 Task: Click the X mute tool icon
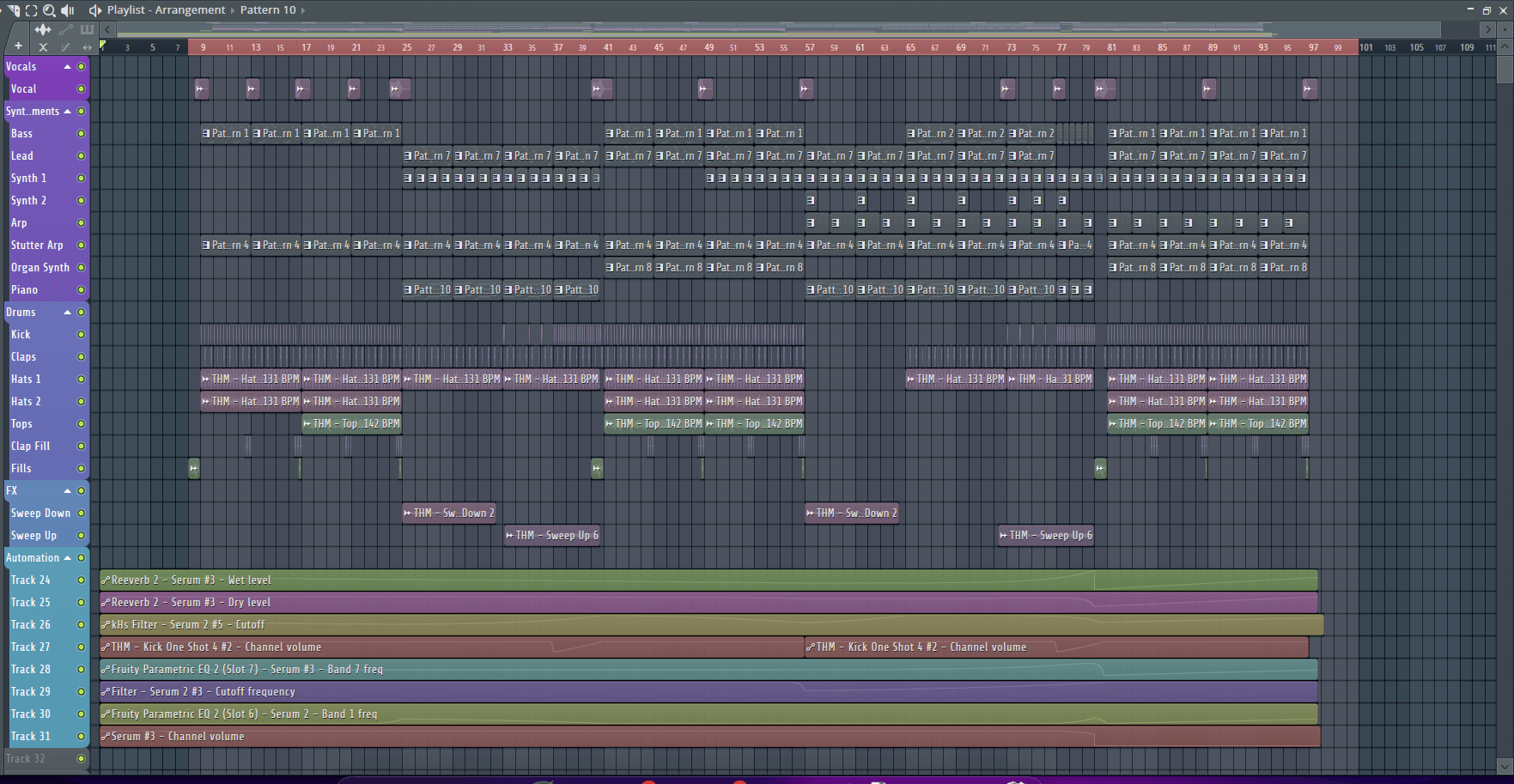tap(44, 48)
